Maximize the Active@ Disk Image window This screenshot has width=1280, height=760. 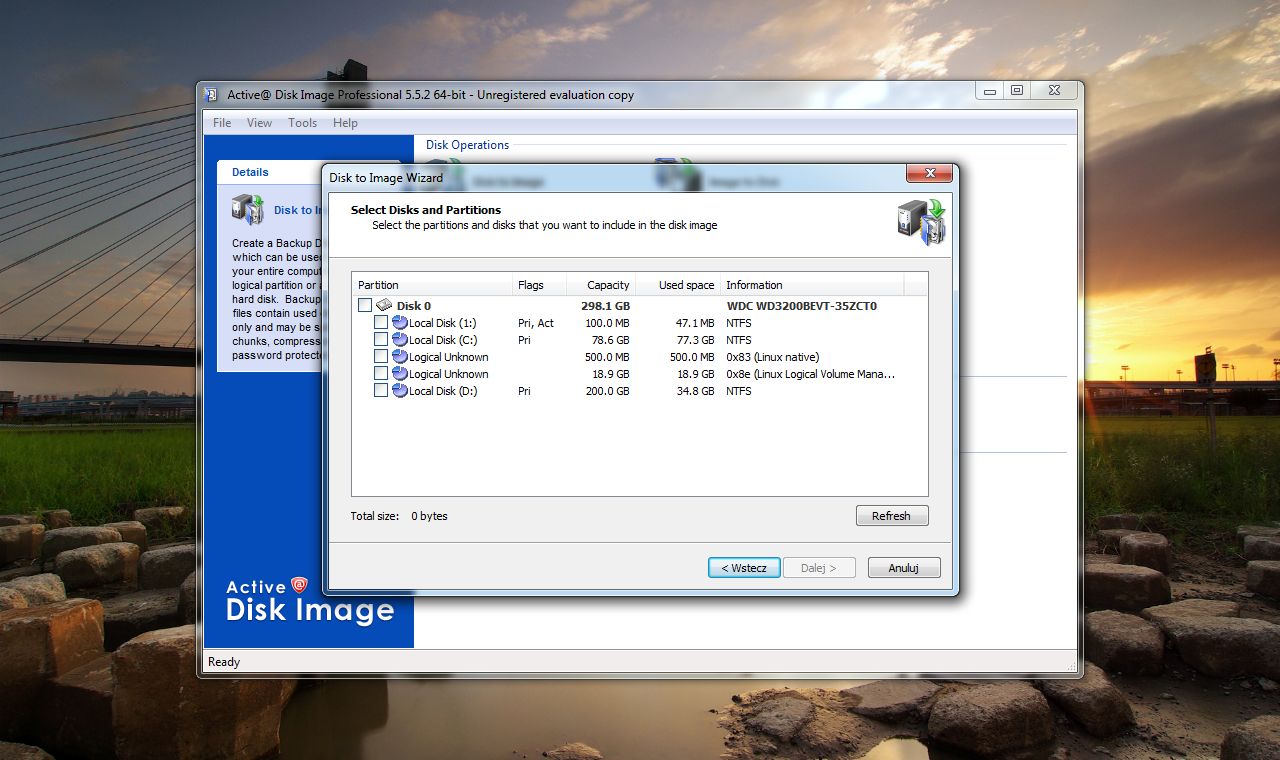tap(1017, 91)
